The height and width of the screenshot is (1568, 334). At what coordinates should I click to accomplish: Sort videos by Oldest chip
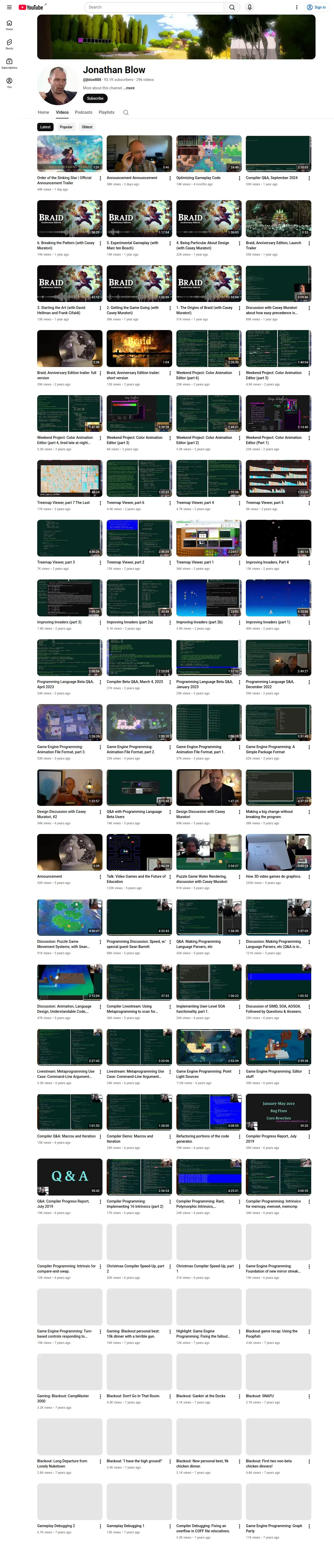tap(87, 127)
